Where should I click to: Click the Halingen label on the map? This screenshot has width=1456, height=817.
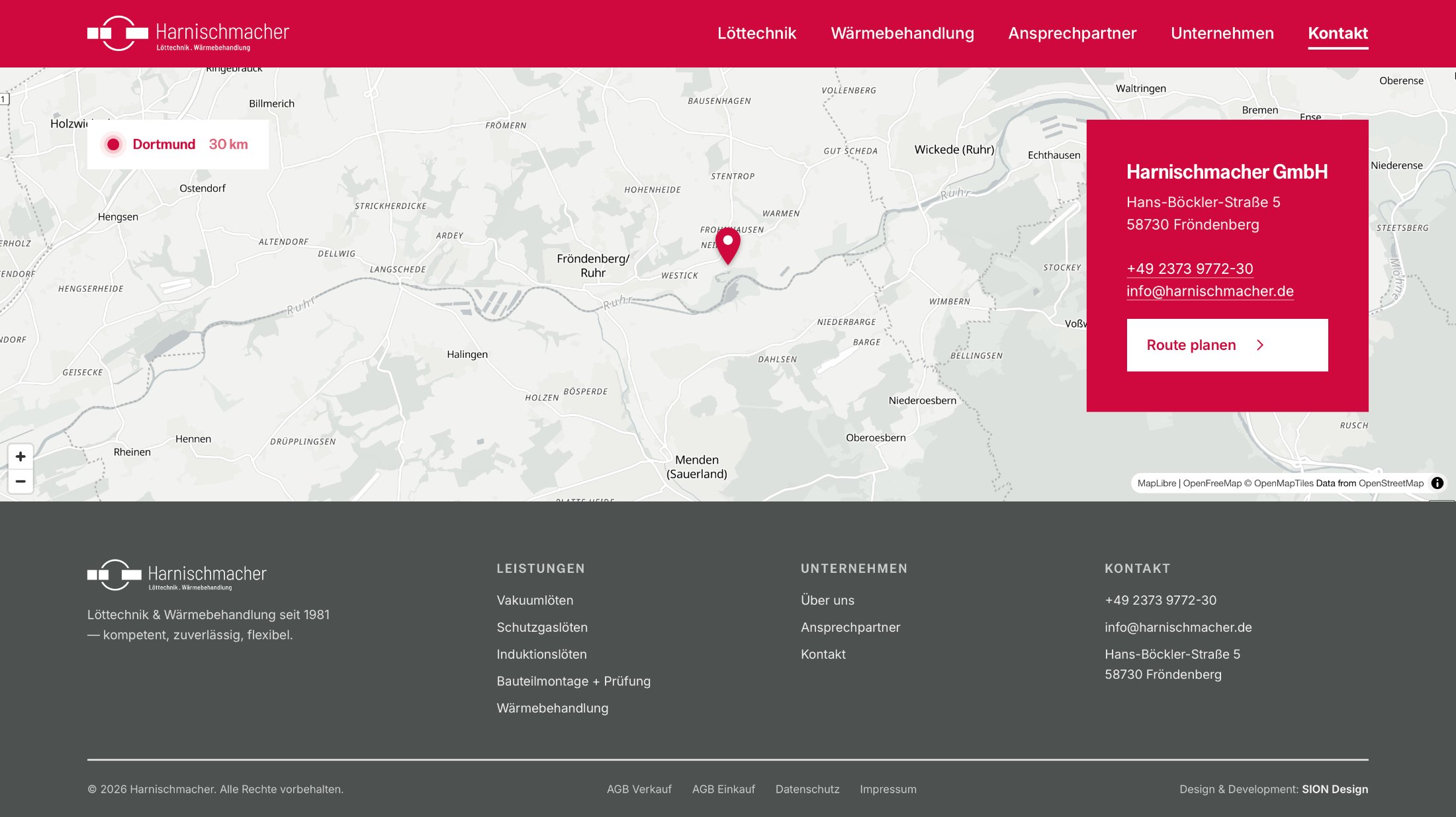467,354
